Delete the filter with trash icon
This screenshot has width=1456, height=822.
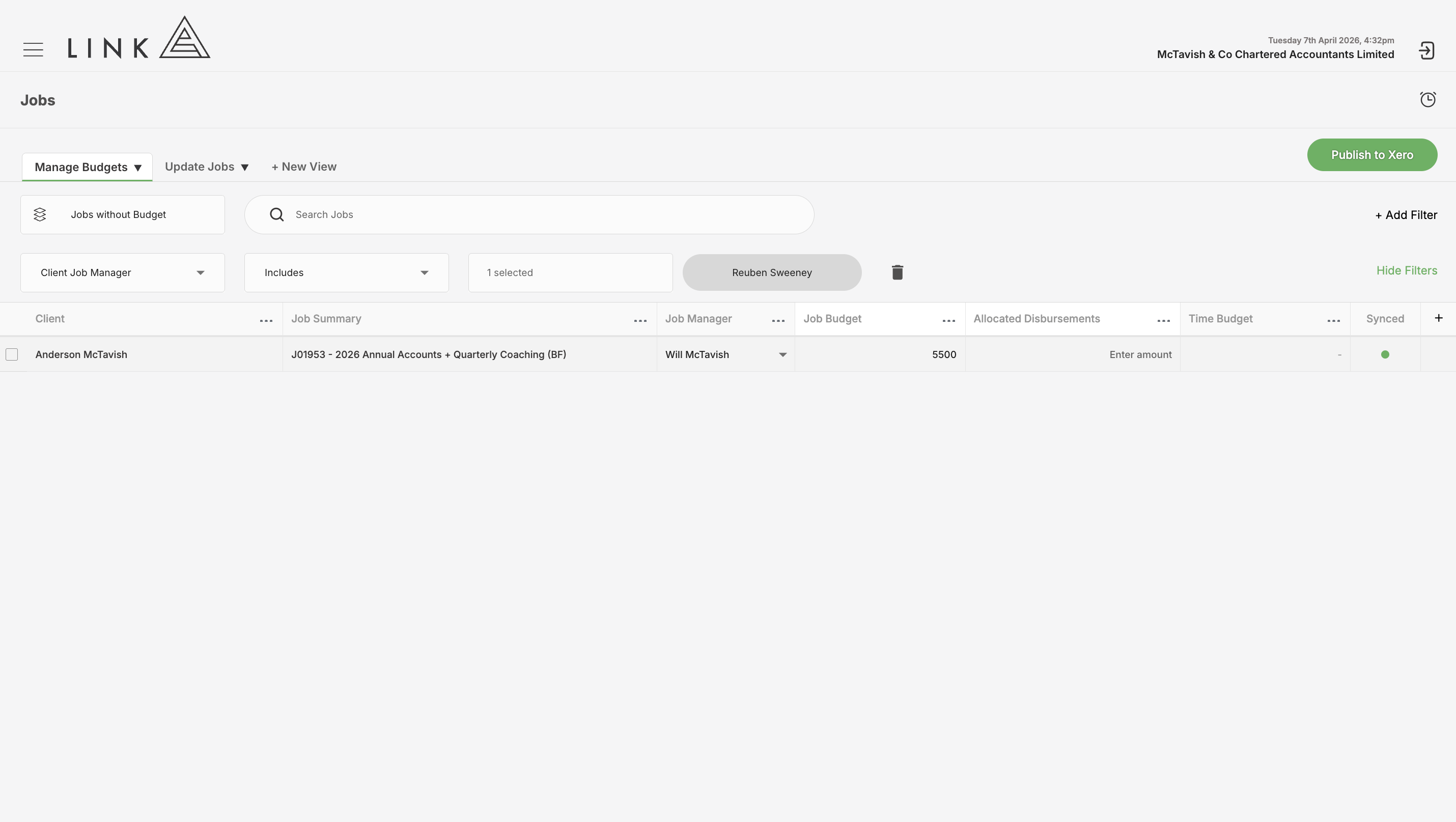pyautogui.click(x=898, y=272)
